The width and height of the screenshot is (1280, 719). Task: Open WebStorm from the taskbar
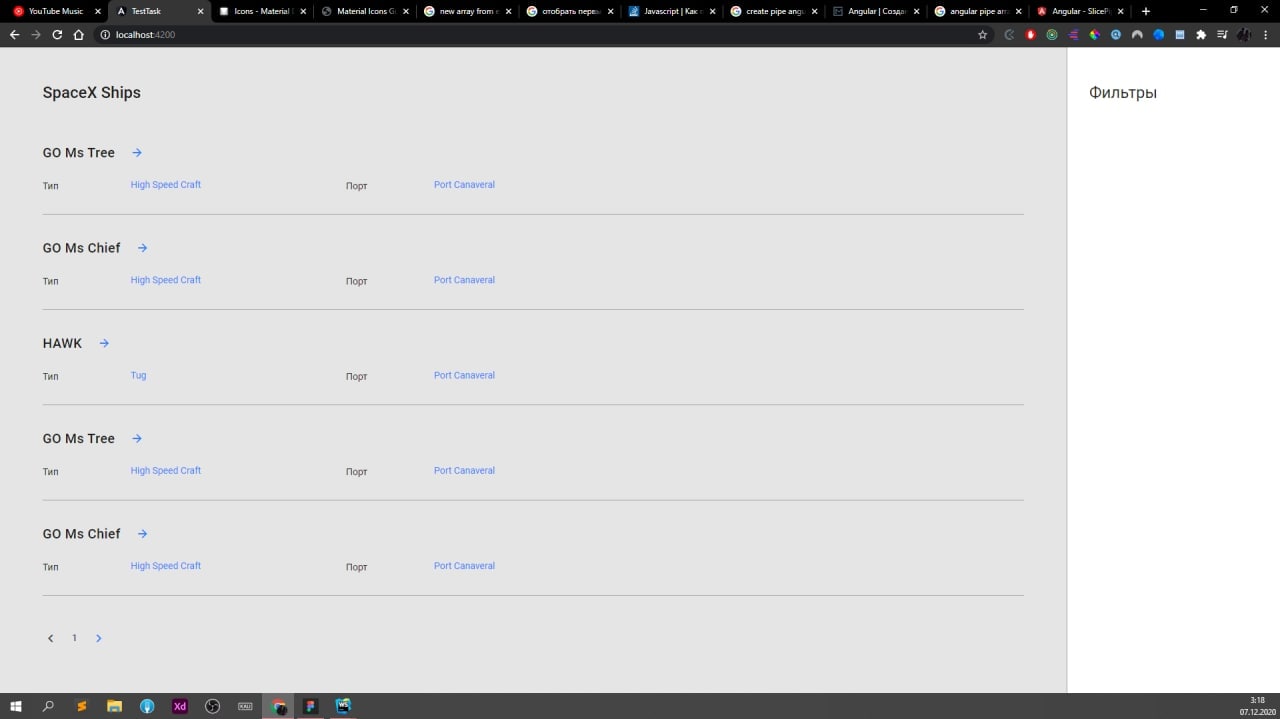click(x=344, y=706)
